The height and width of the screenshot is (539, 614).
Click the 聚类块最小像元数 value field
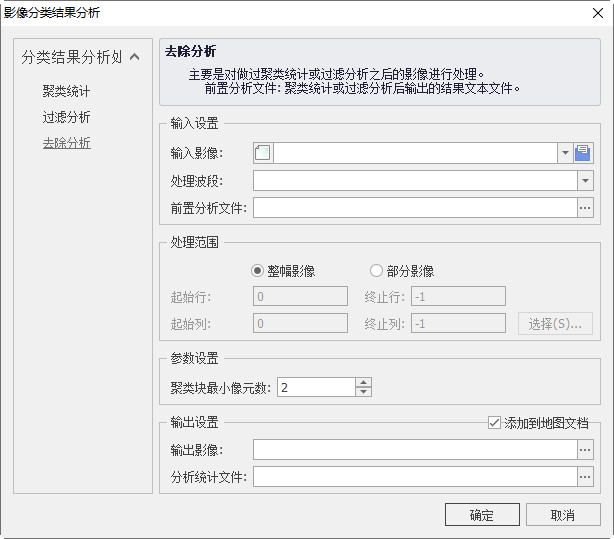coord(314,387)
